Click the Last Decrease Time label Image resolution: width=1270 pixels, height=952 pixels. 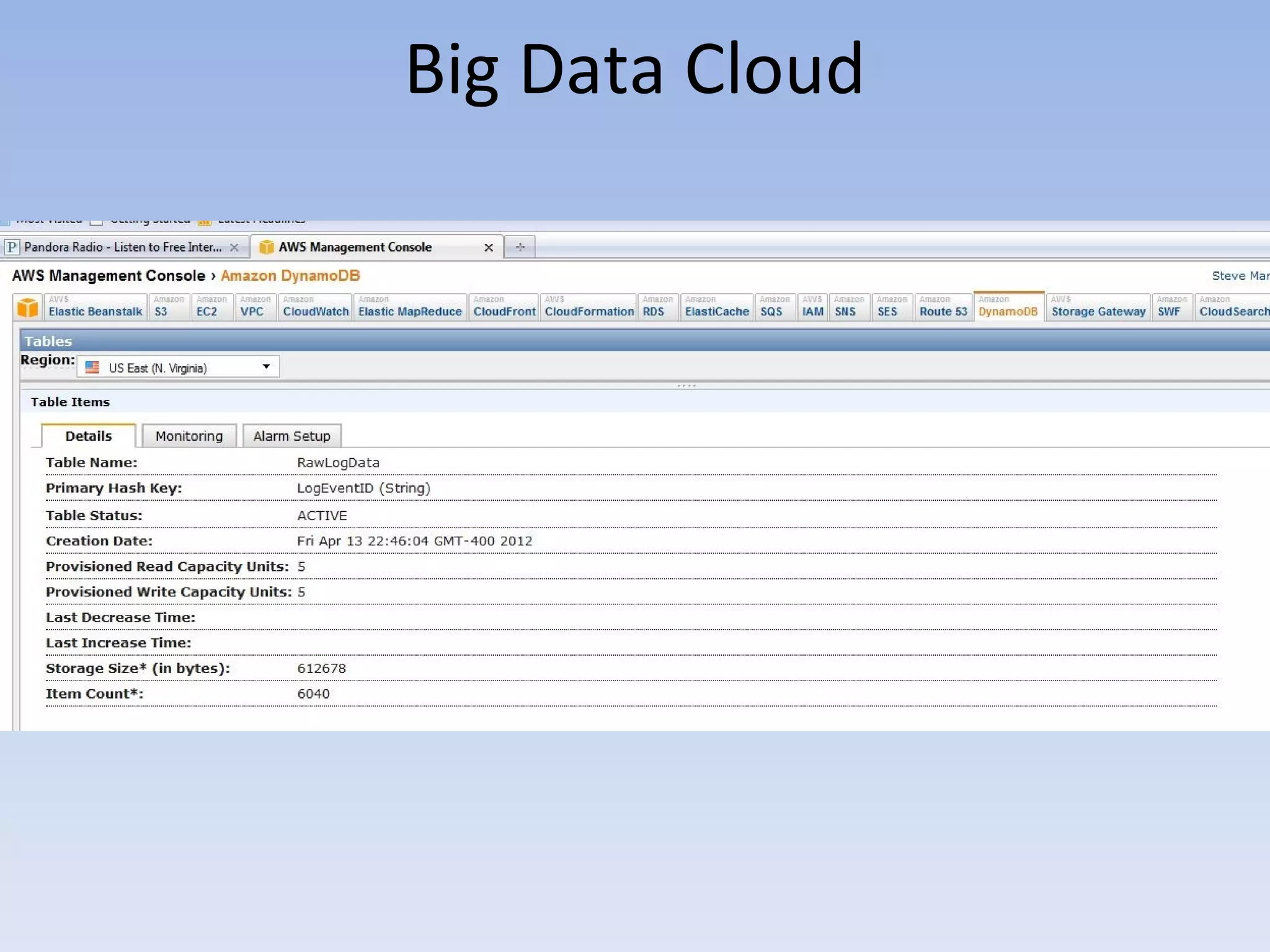click(x=120, y=617)
